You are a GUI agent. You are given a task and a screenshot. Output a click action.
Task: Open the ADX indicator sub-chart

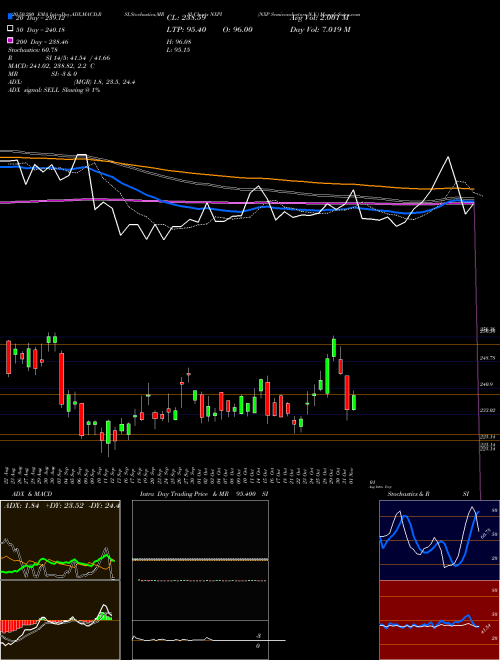pyautogui.click(x=60, y=540)
